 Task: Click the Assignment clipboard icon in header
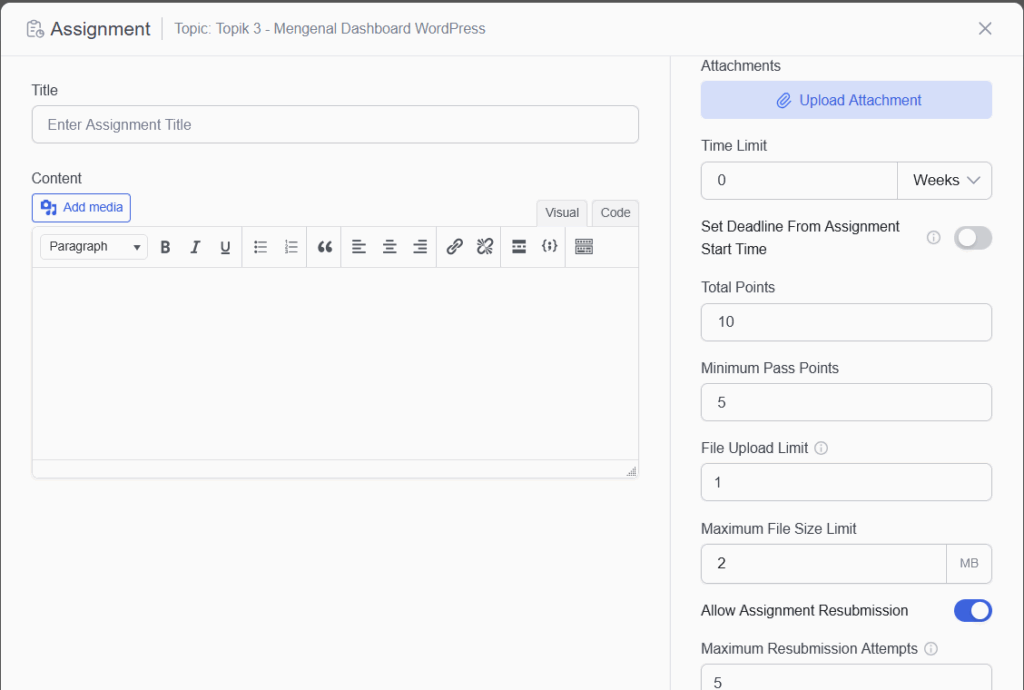tap(35, 29)
